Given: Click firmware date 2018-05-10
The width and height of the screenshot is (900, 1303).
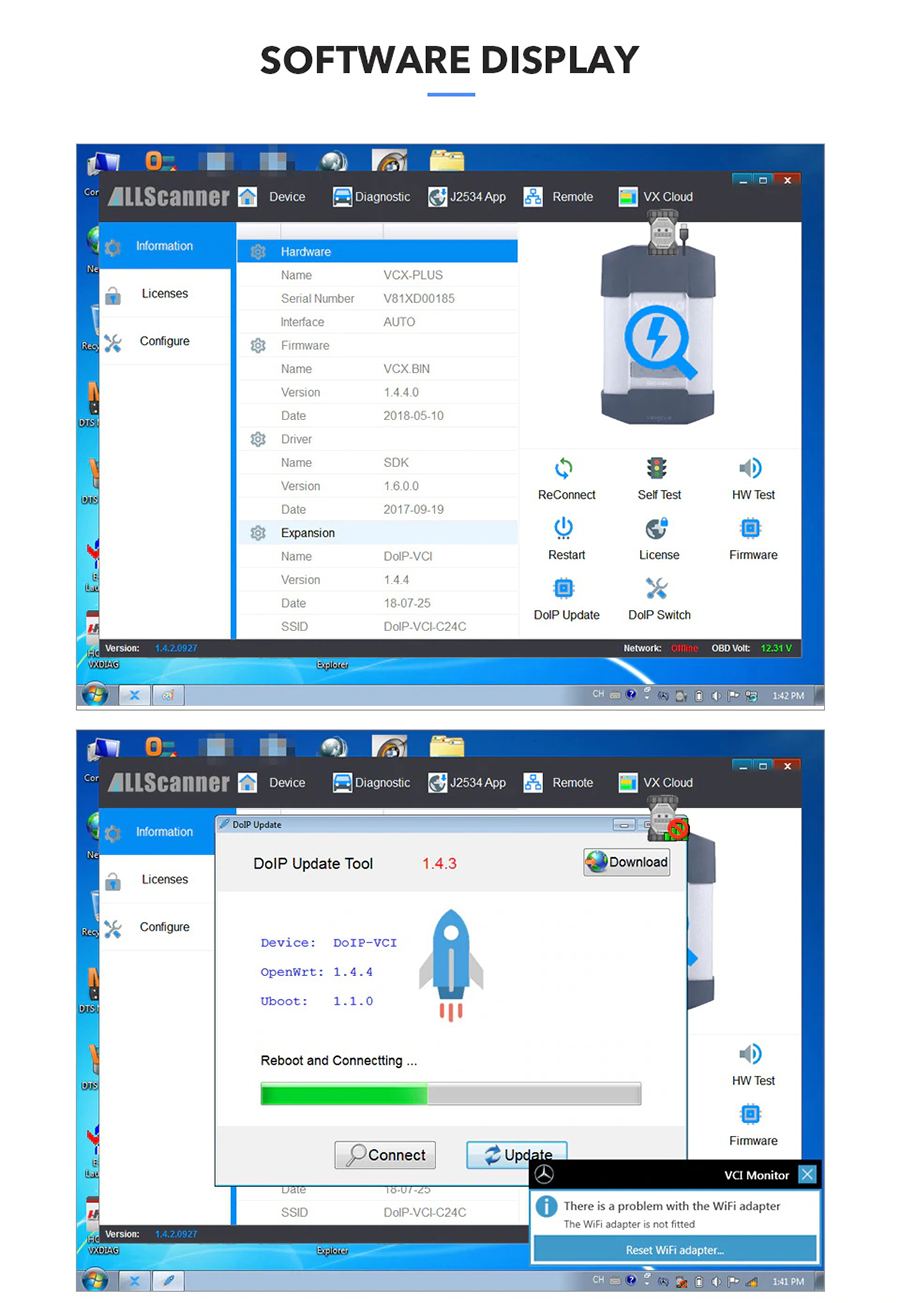Looking at the screenshot, I should (414, 416).
